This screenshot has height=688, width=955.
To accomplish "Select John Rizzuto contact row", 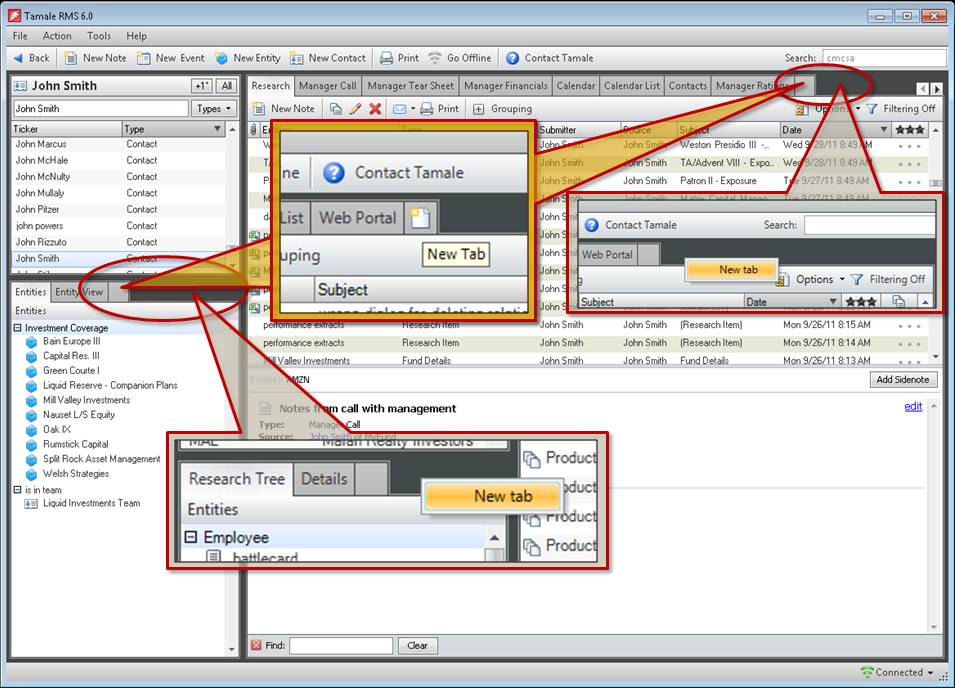I will point(118,242).
